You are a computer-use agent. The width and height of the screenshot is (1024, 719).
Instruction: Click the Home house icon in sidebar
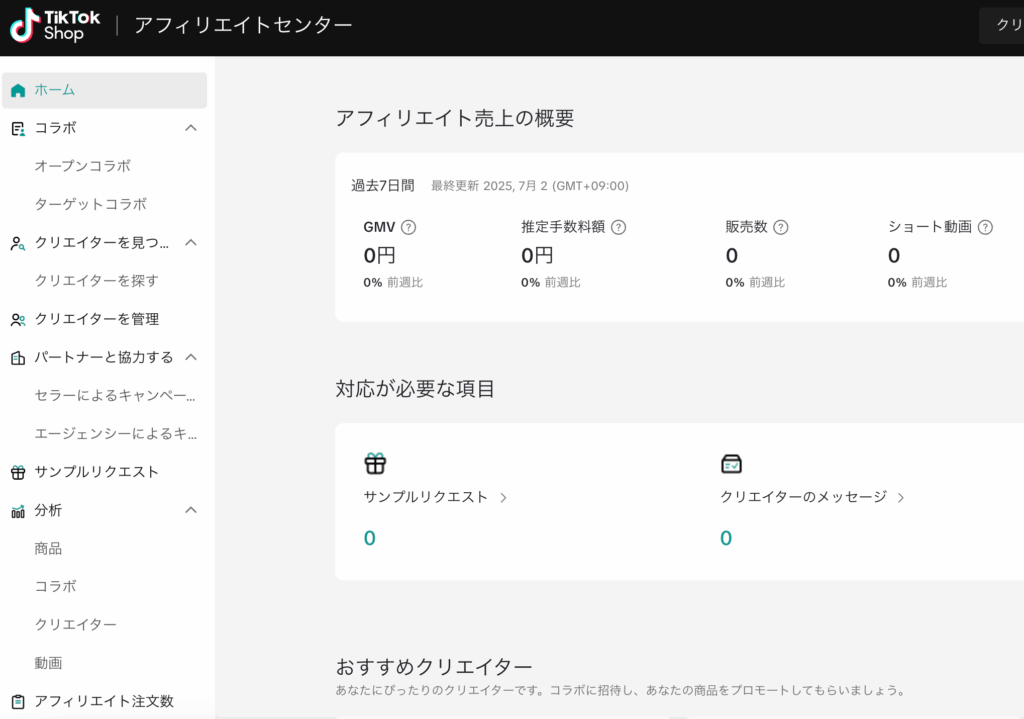click(18, 90)
